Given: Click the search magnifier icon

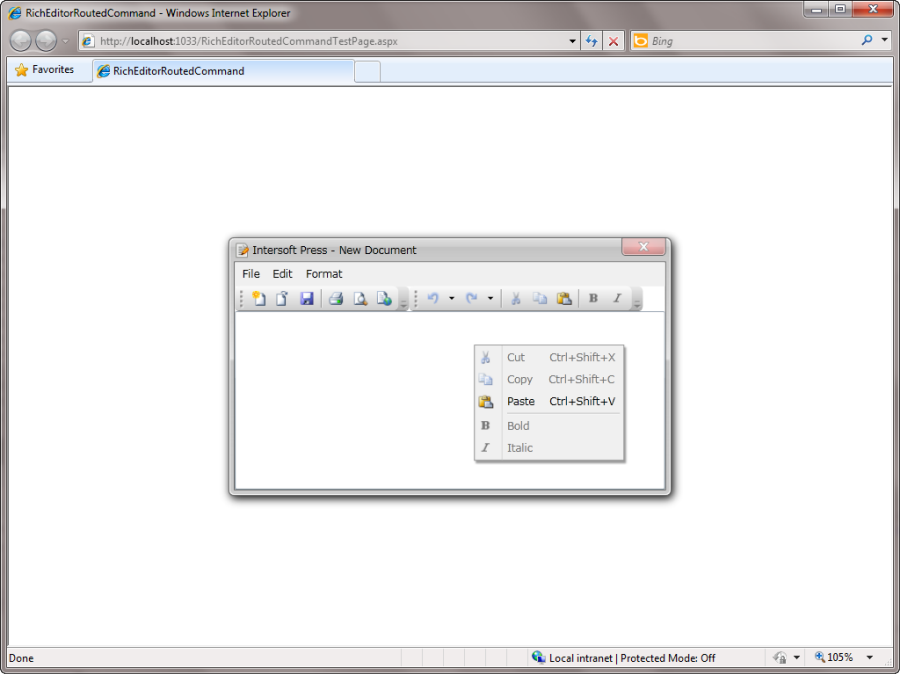Looking at the screenshot, I should [x=867, y=40].
